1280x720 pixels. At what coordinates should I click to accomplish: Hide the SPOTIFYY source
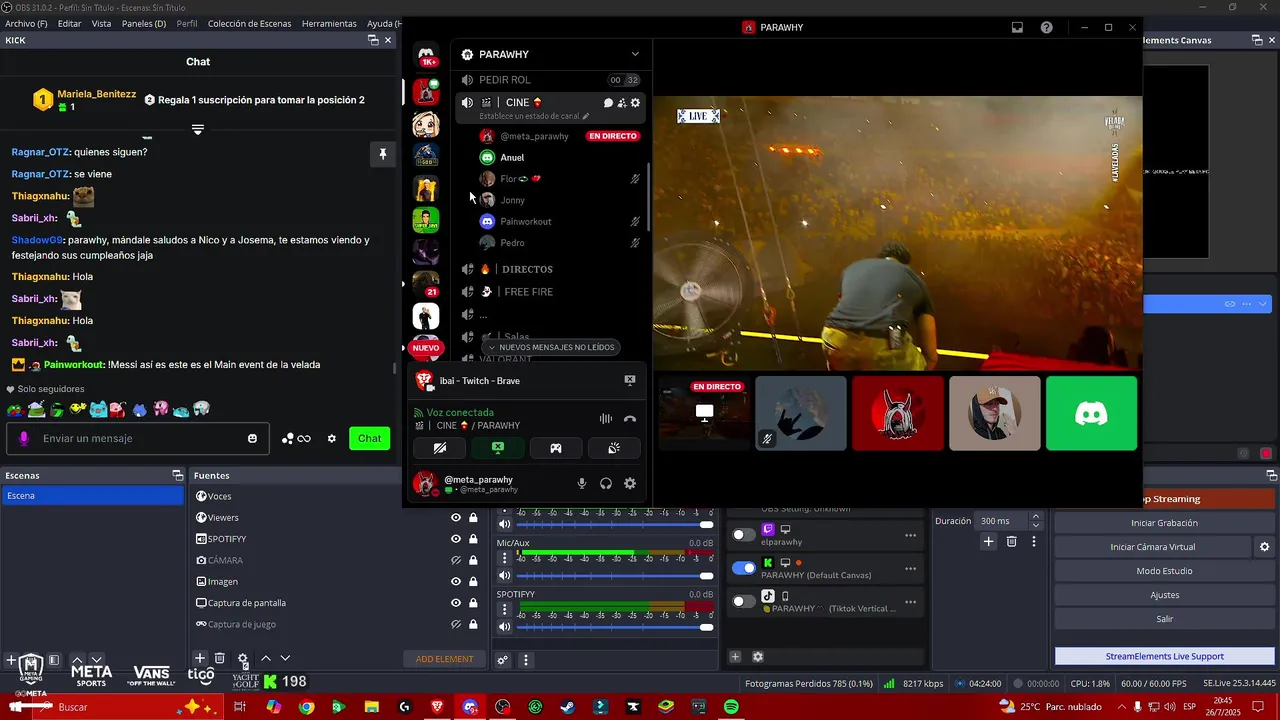click(x=456, y=539)
